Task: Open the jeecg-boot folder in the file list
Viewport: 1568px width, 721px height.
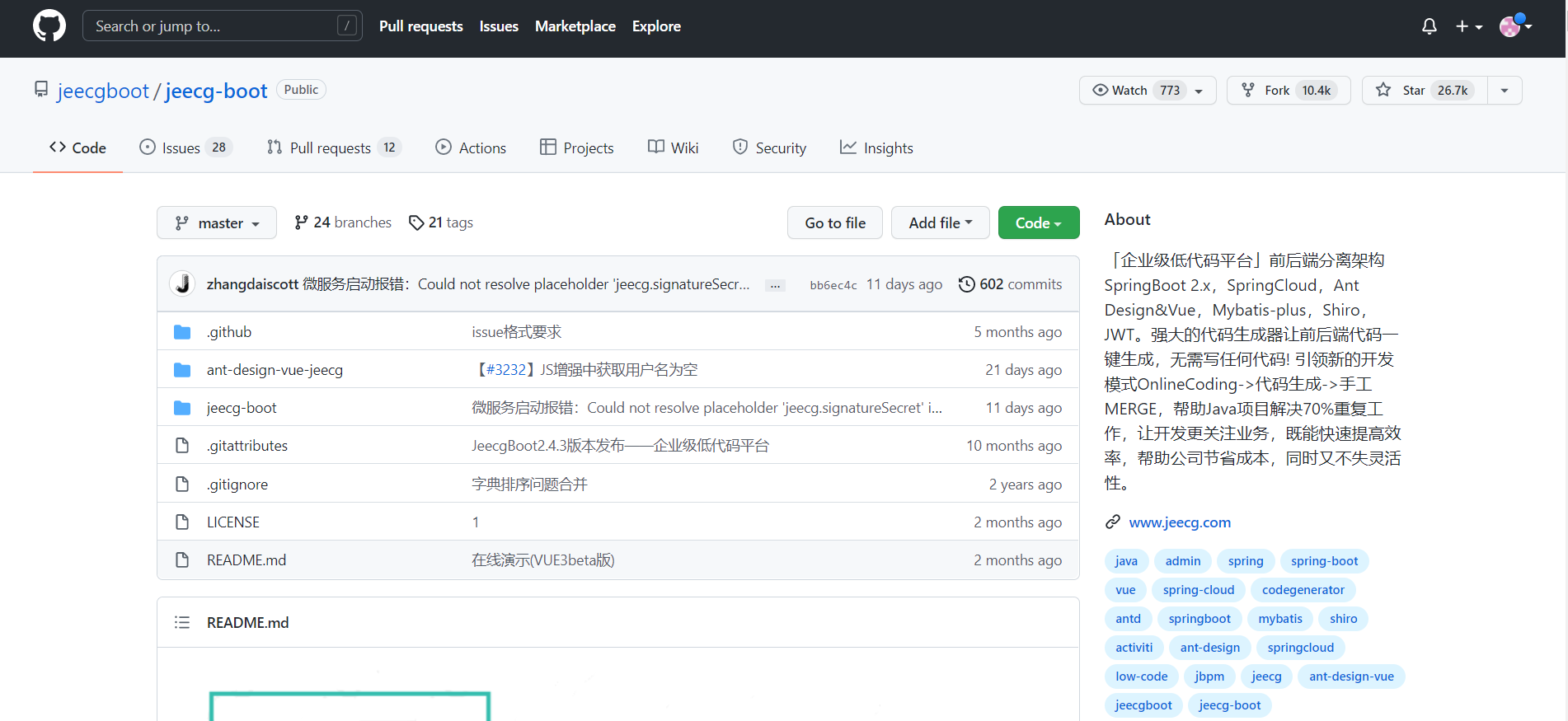Action: pyautogui.click(x=242, y=408)
